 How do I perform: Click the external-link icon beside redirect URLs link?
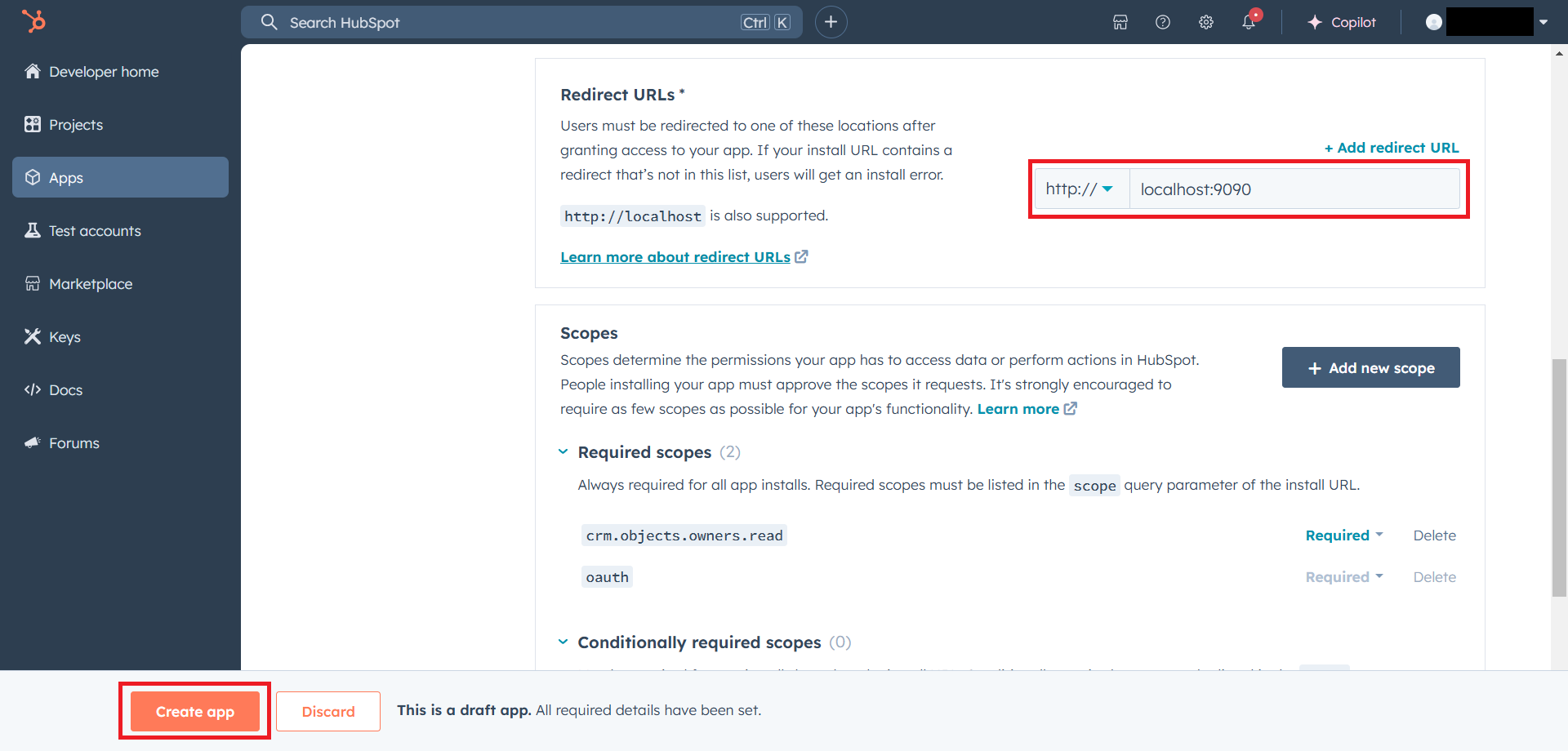point(802,256)
